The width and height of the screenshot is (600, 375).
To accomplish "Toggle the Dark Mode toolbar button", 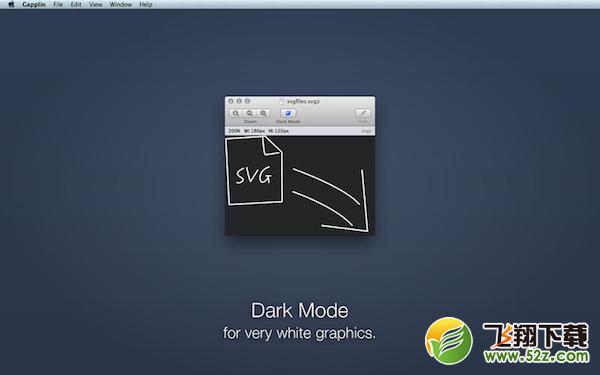I will 288,113.
